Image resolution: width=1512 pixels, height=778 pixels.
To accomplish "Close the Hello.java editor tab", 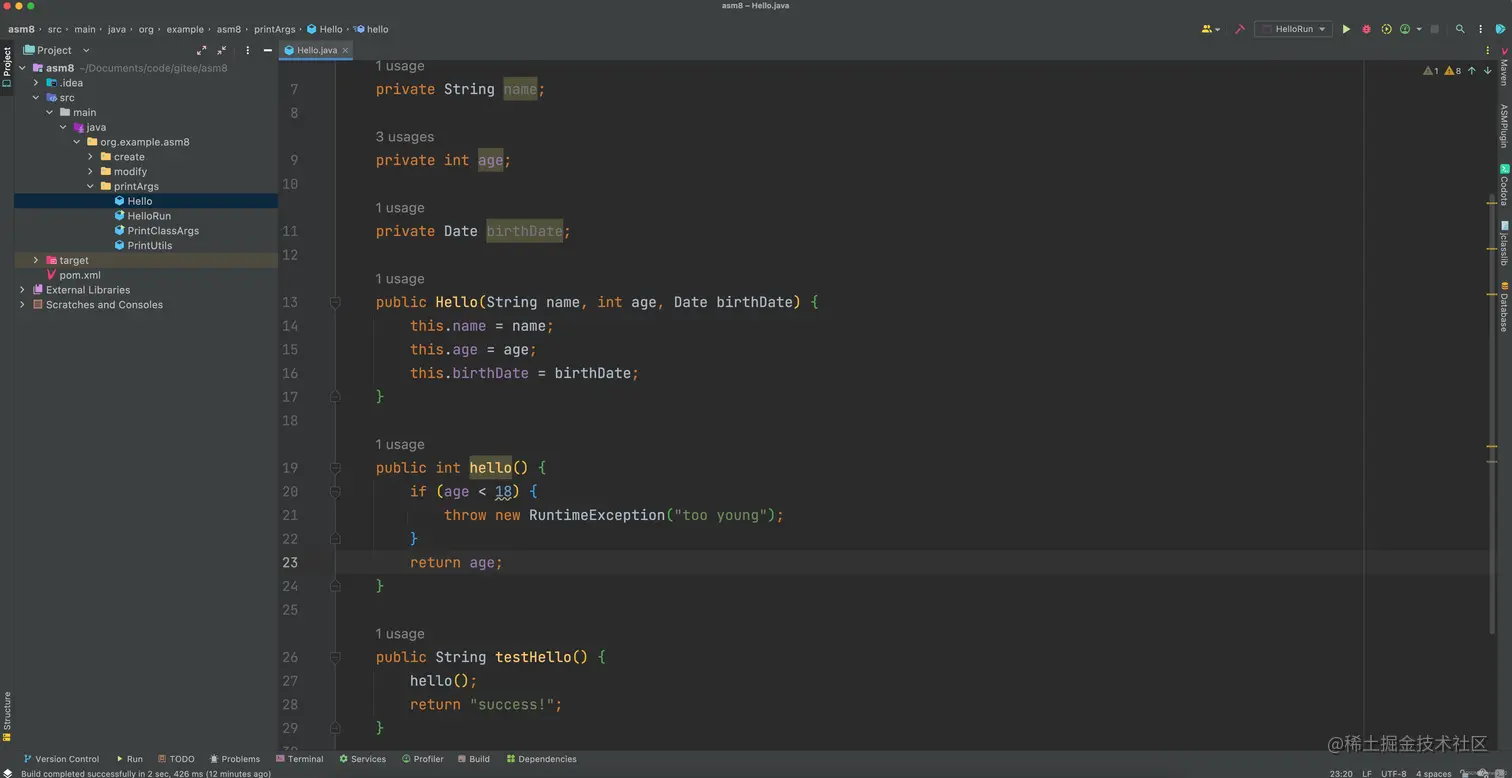I will pyautogui.click(x=346, y=50).
